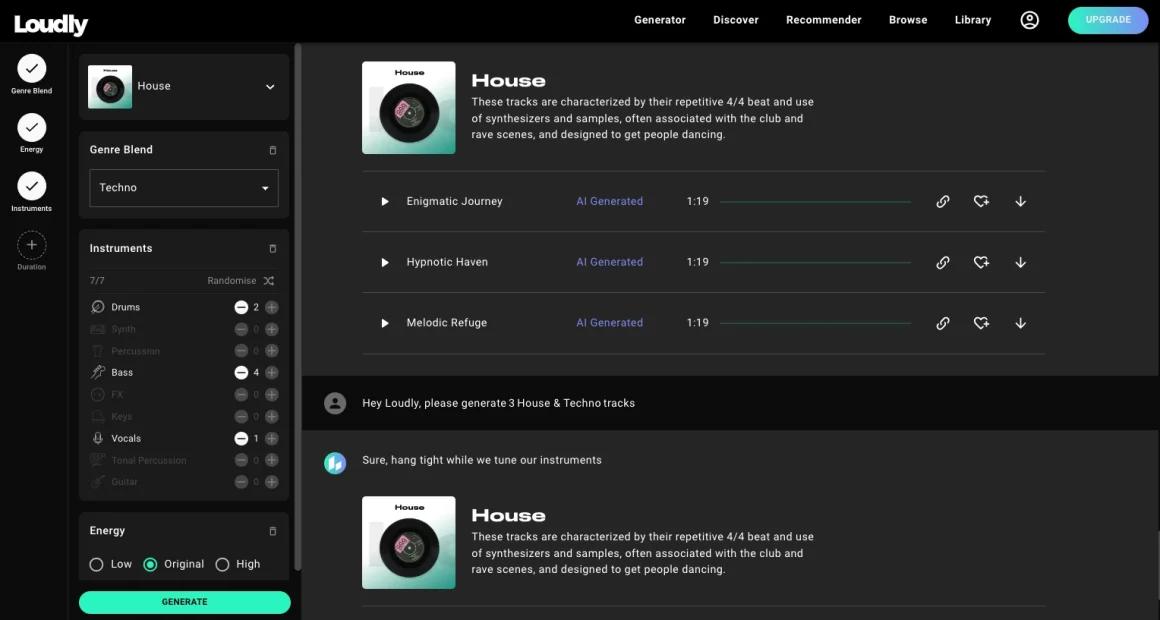Increase the Drums count
1160x620 pixels.
[x=272, y=307]
